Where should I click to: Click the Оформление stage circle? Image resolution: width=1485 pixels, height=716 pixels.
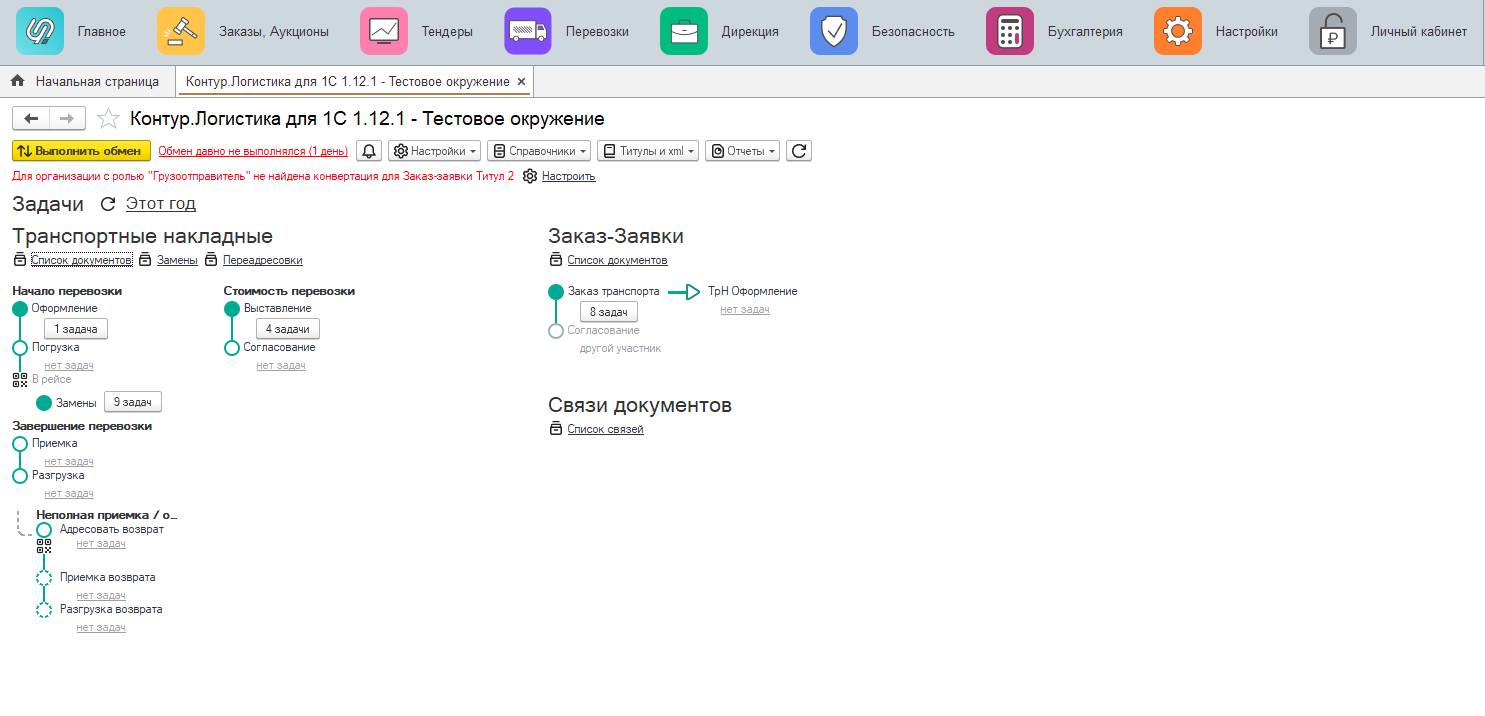click(20, 309)
